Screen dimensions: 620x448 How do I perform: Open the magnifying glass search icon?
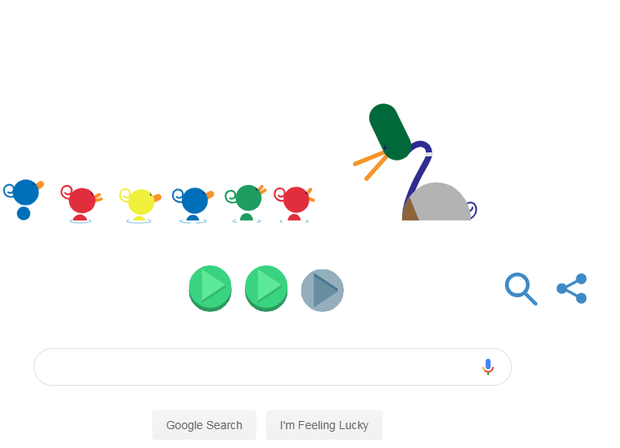pyautogui.click(x=521, y=289)
